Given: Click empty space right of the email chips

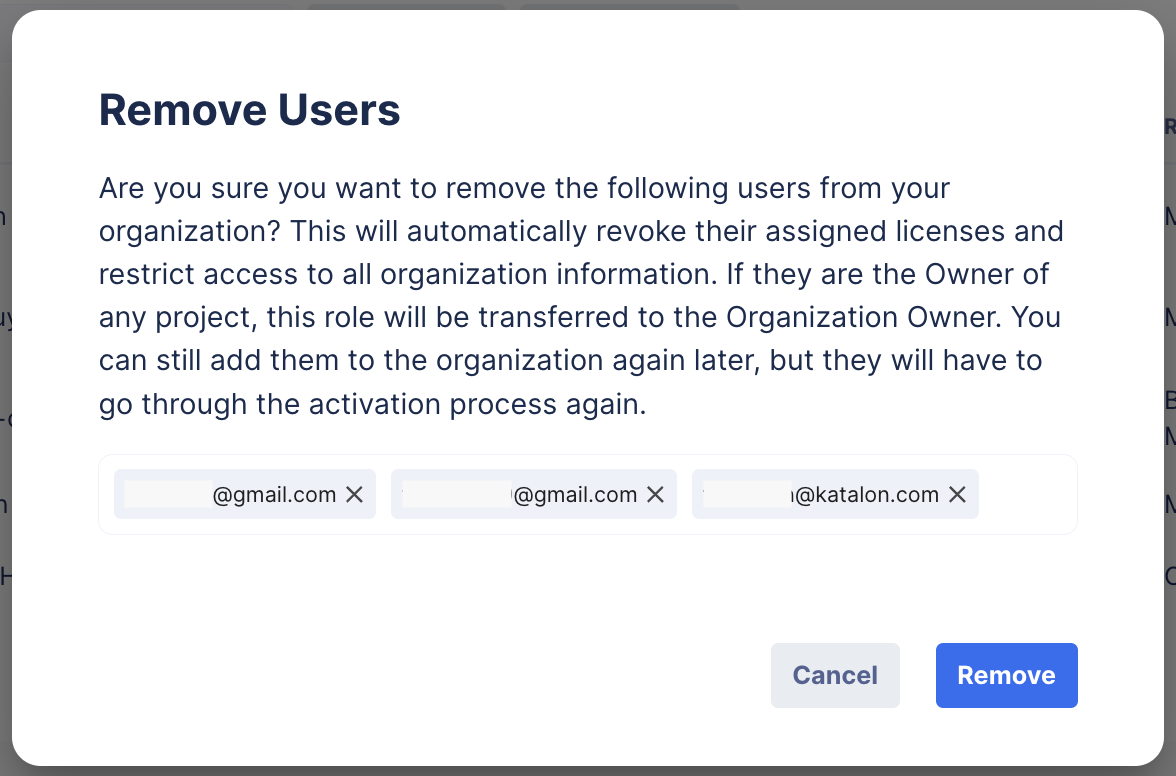Looking at the screenshot, I should coord(1030,494).
